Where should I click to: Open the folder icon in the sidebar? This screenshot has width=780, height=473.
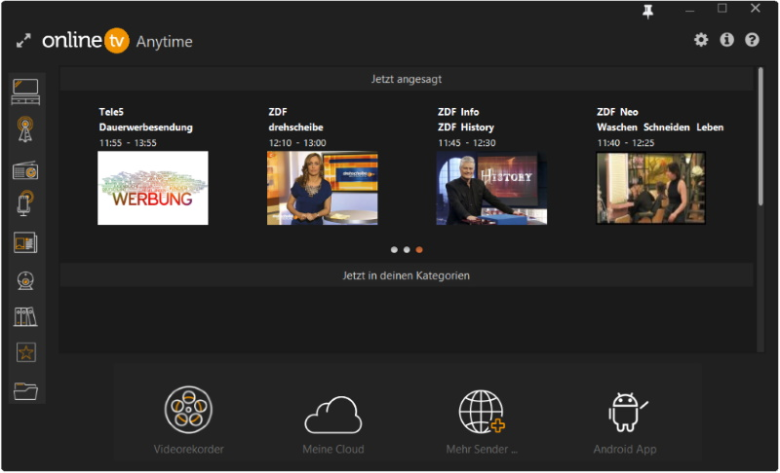coord(25,391)
